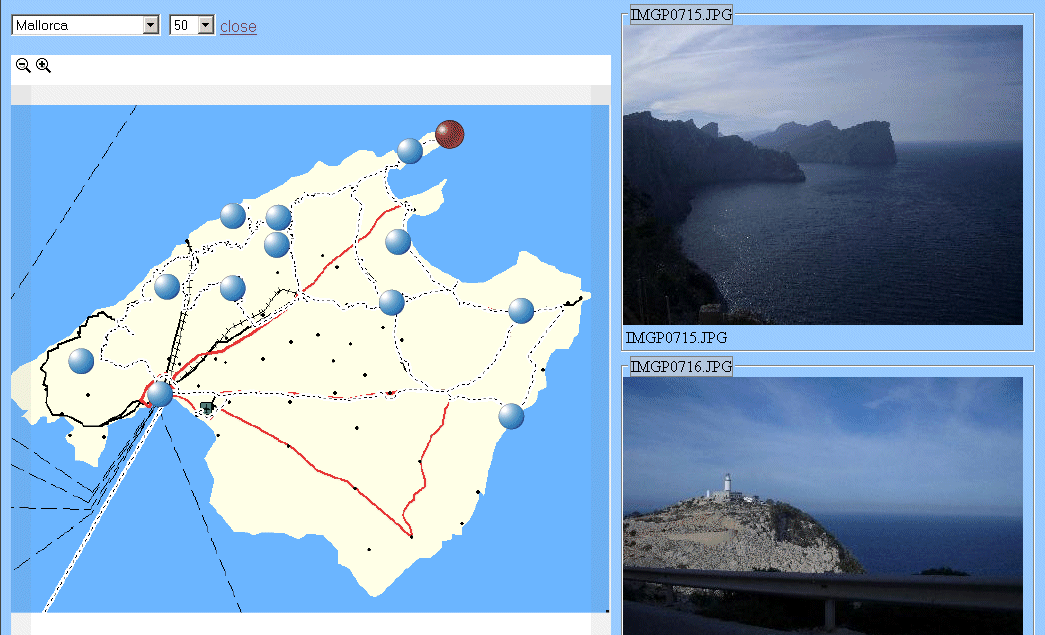Click the blue marker in the island's center
The width and height of the screenshot is (1045, 635).
coord(391,302)
